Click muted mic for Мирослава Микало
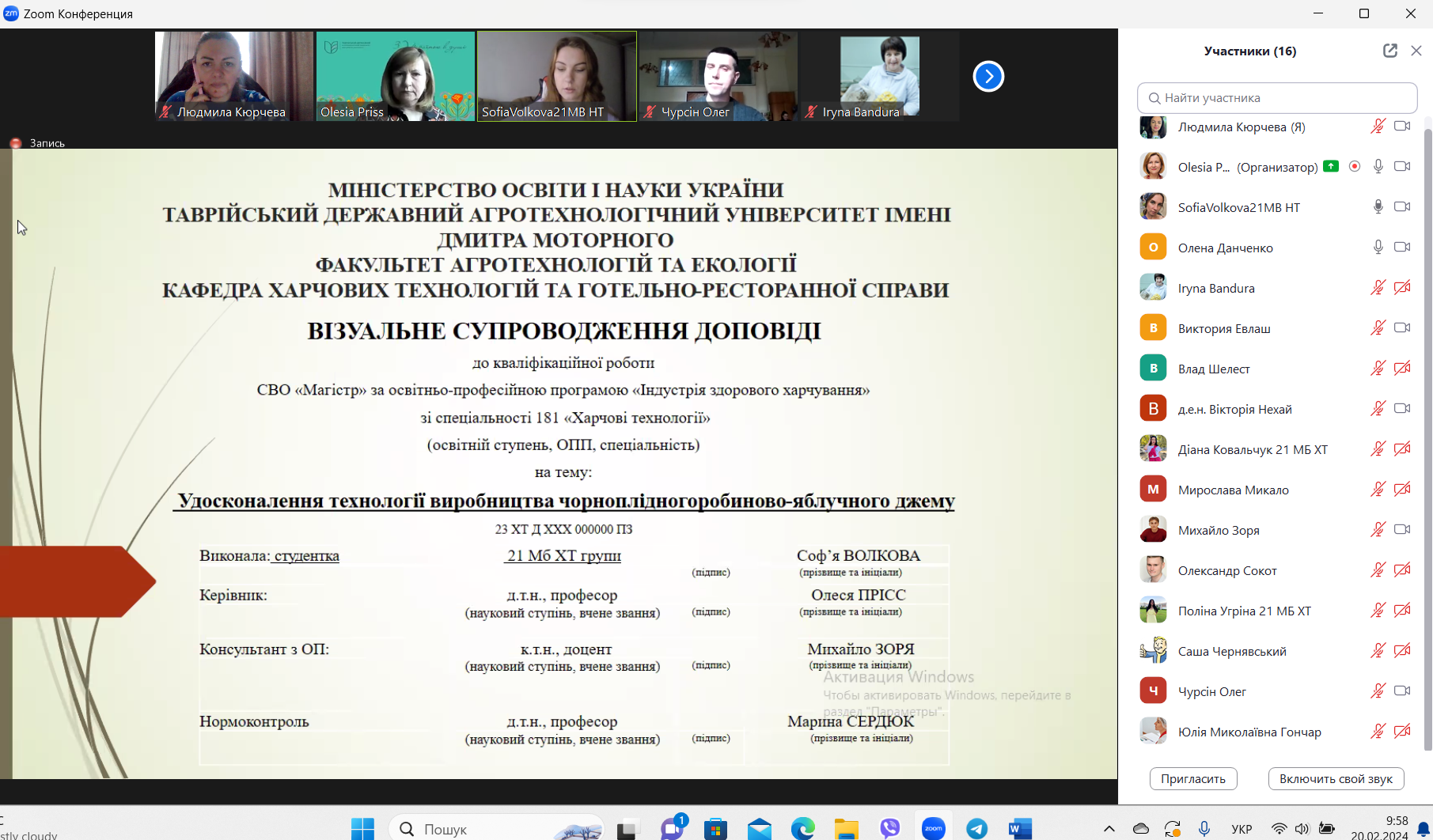 tap(1378, 490)
